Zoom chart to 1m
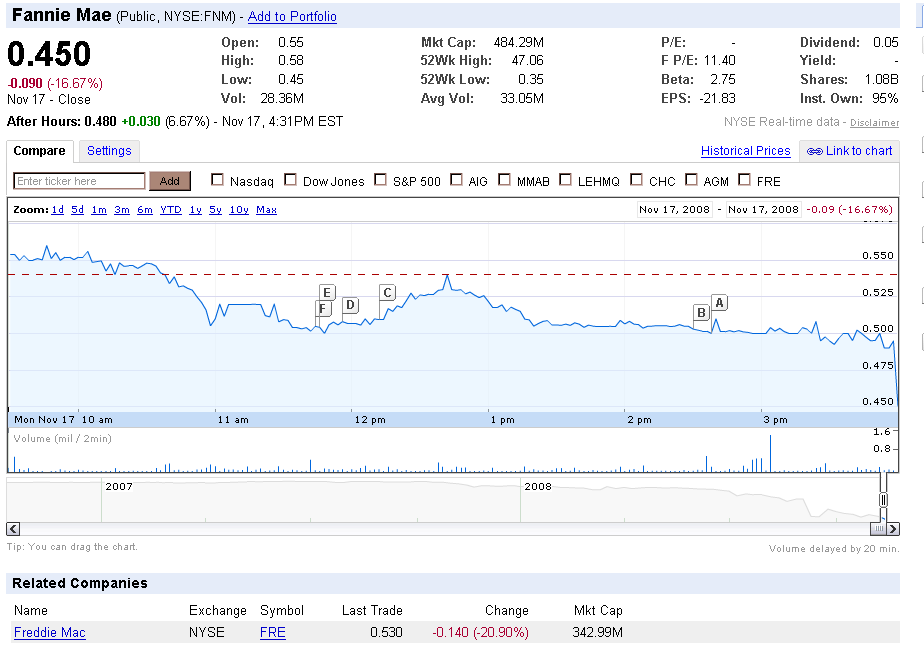 (99, 210)
